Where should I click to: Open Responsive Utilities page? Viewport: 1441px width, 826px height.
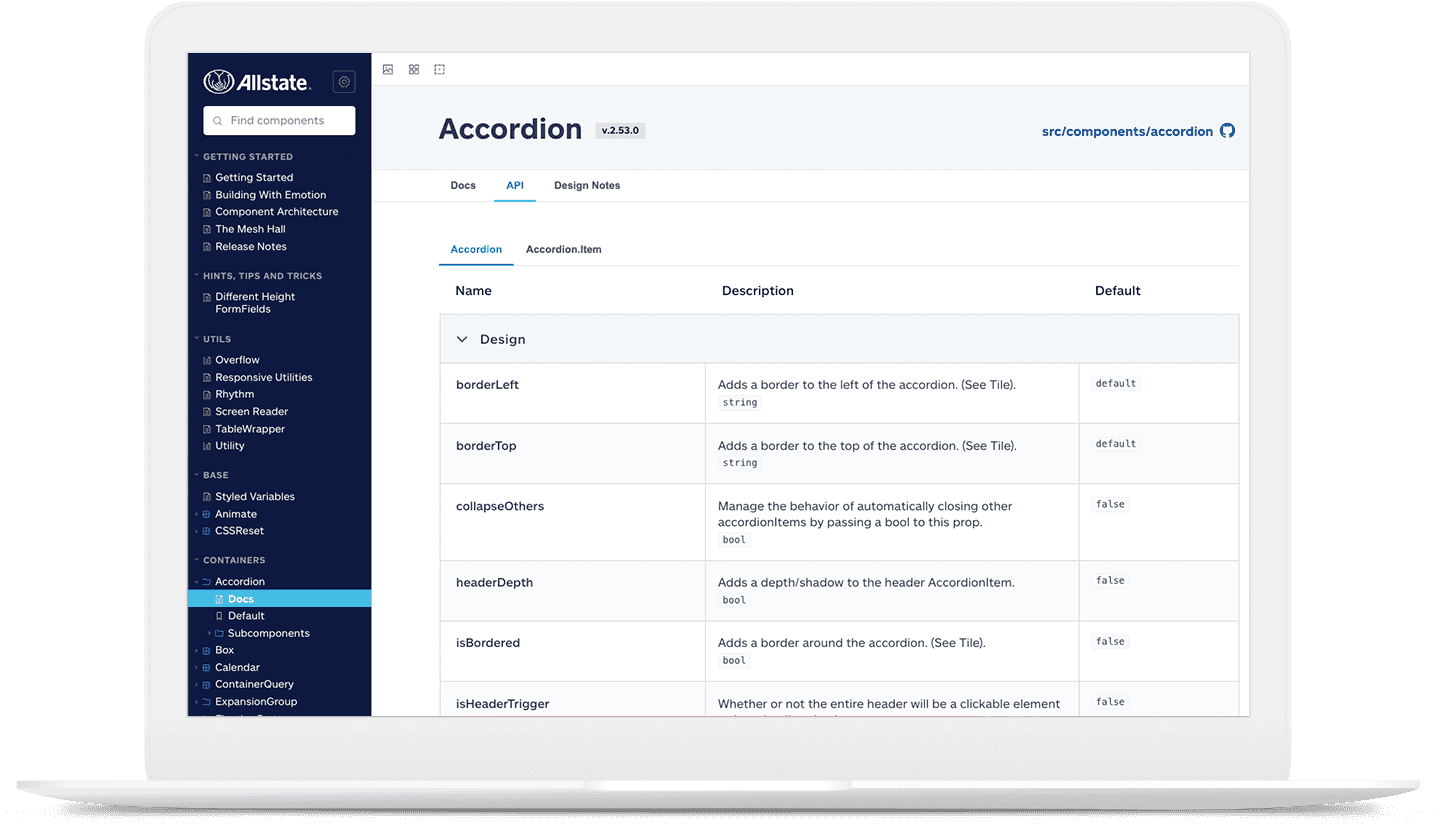click(x=264, y=377)
